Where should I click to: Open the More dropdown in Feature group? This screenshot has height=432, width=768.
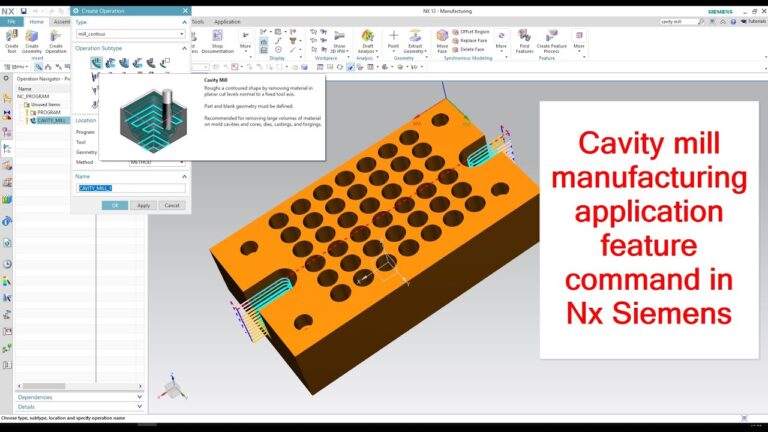coord(579,41)
